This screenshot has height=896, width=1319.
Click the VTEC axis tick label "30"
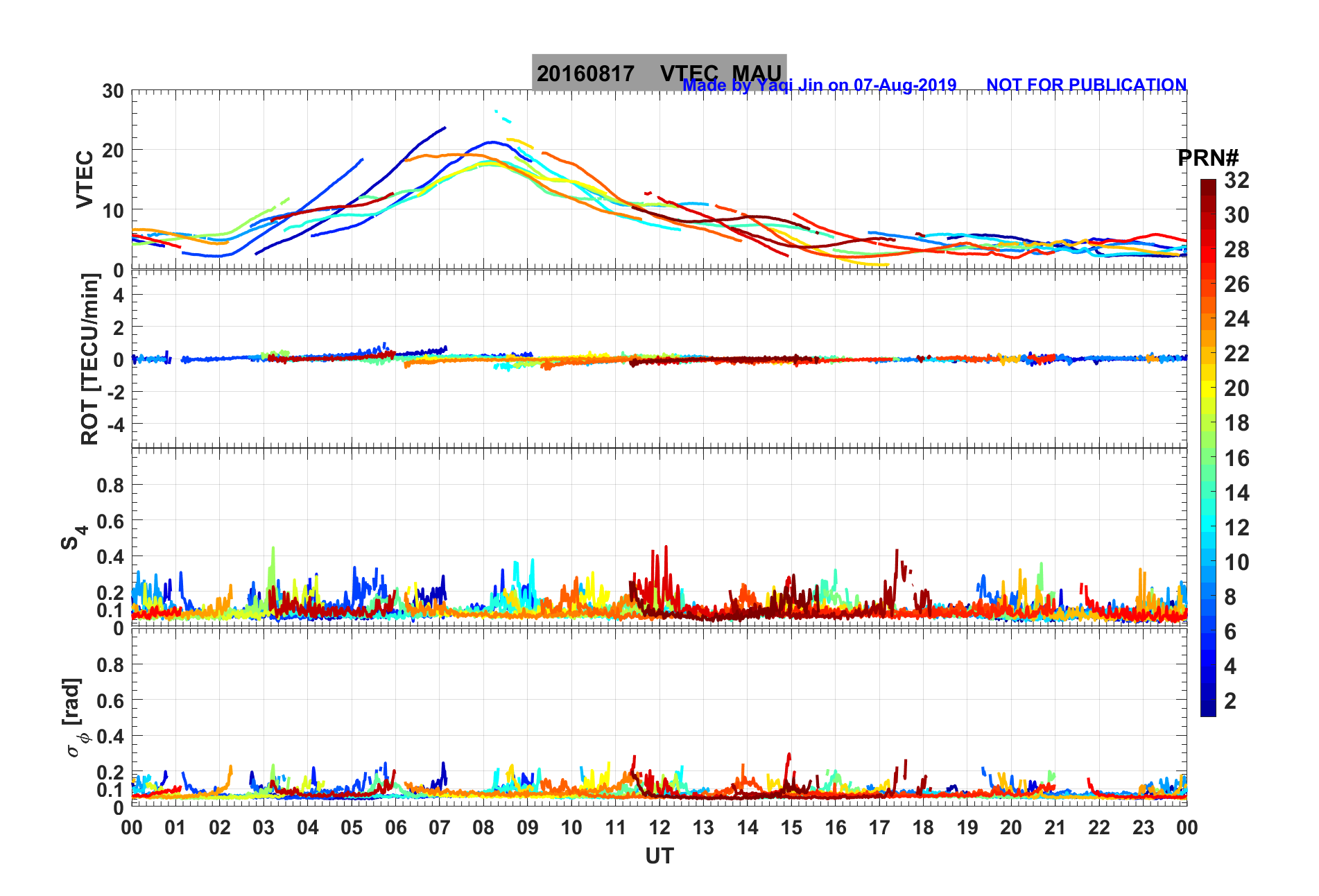tap(113, 91)
